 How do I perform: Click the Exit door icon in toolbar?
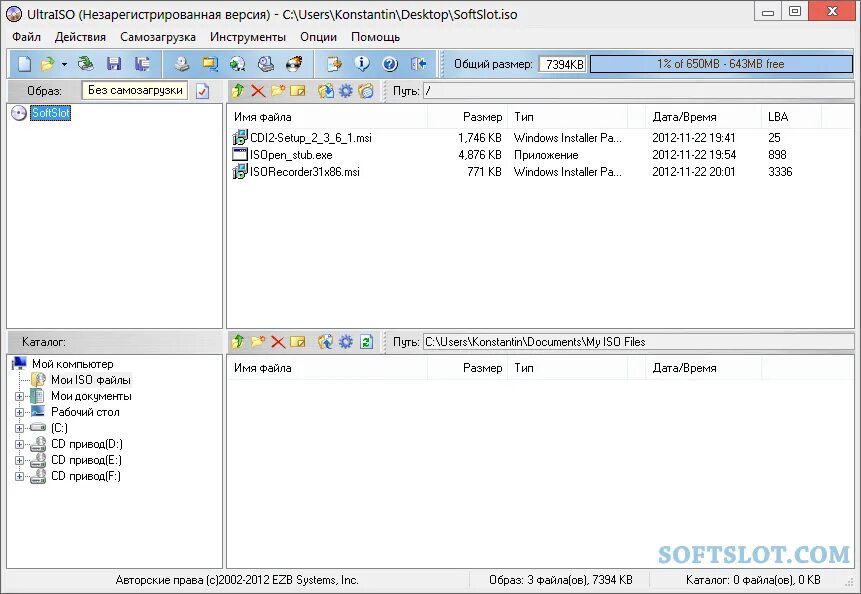pyautogui.click(x=418, y=64)
